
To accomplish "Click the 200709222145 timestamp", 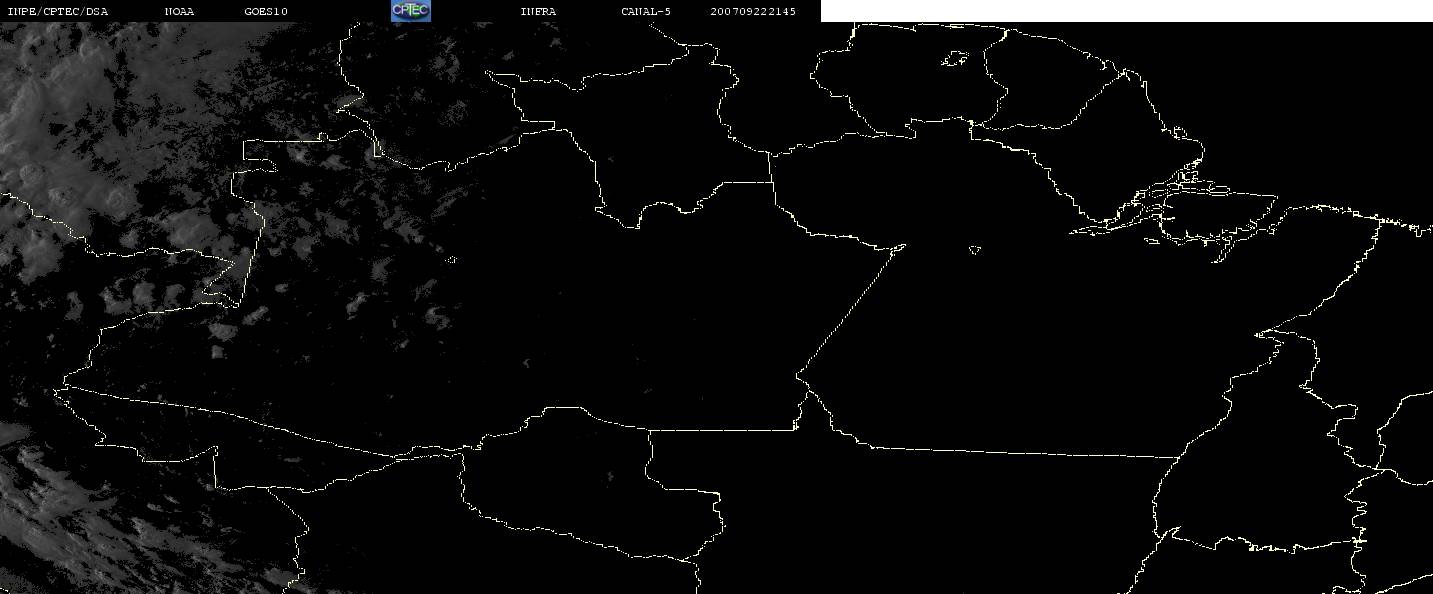I will click(753, 12).
